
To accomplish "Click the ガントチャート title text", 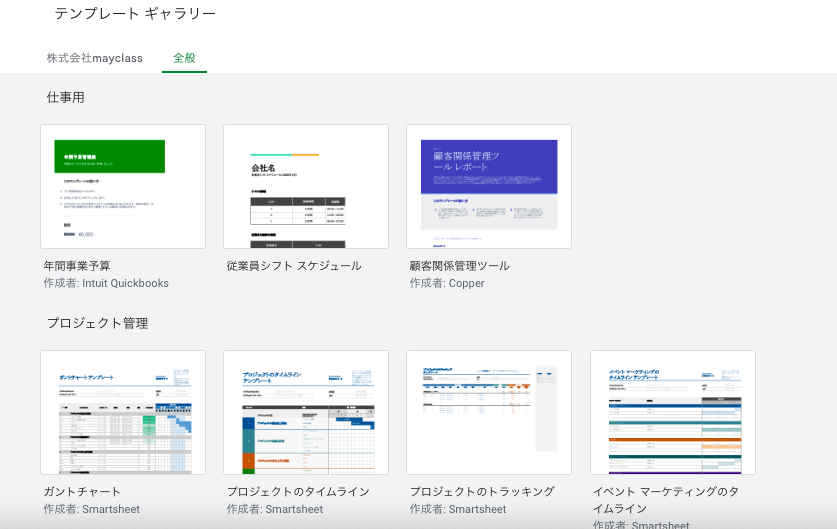I will pos(82,492).
